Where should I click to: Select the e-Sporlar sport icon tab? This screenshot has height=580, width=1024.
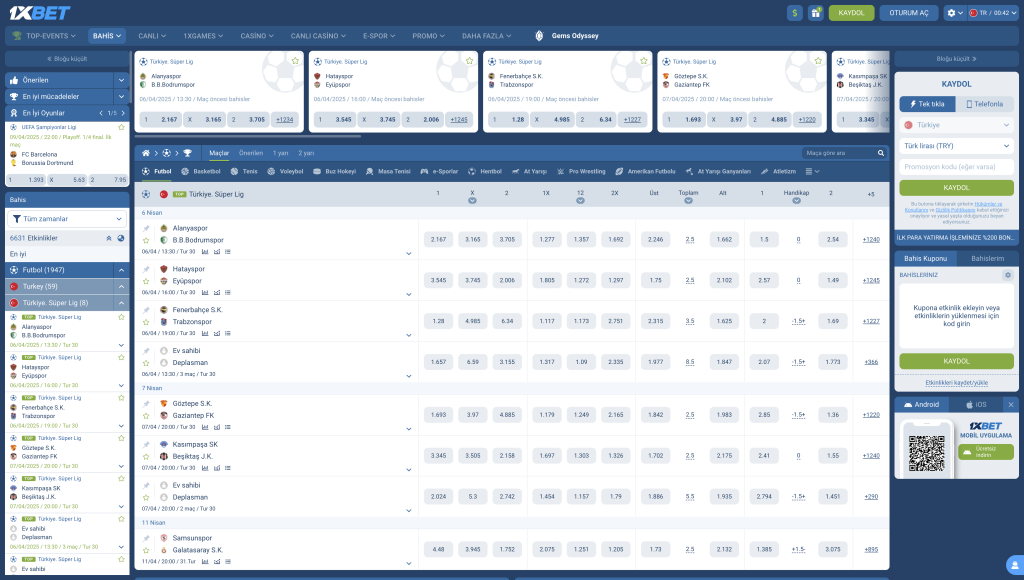pyautogui.click(x=439, y=172)
